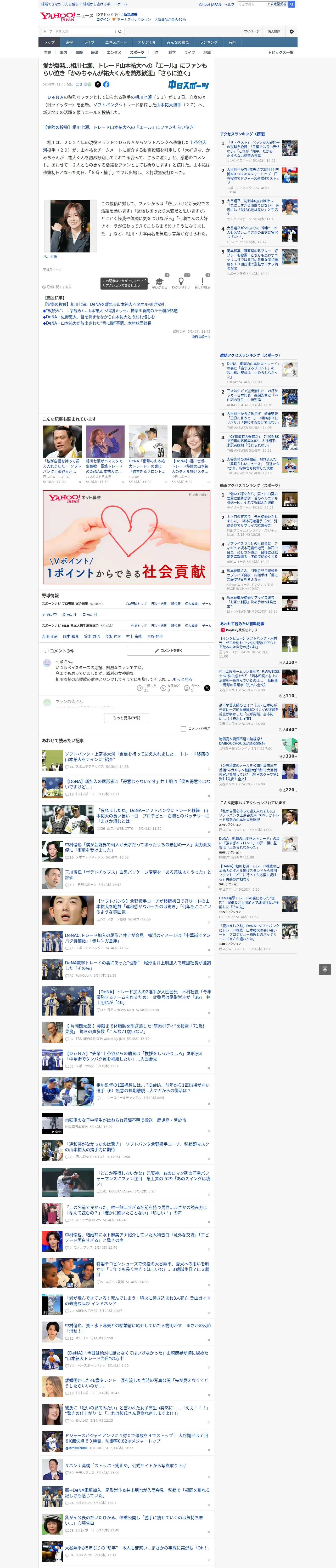Open related article ◆DeNA・佐野恵太、目を潤ませながら
This screenshot has height=1568, width=336.
(99, 316)
